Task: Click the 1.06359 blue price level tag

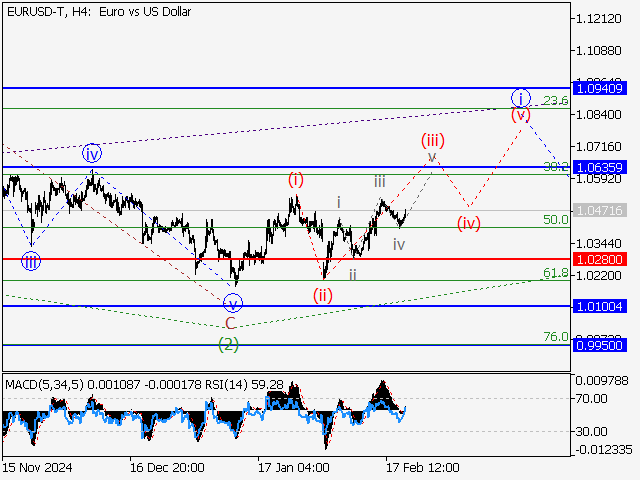Action: (x=600, y=167)
